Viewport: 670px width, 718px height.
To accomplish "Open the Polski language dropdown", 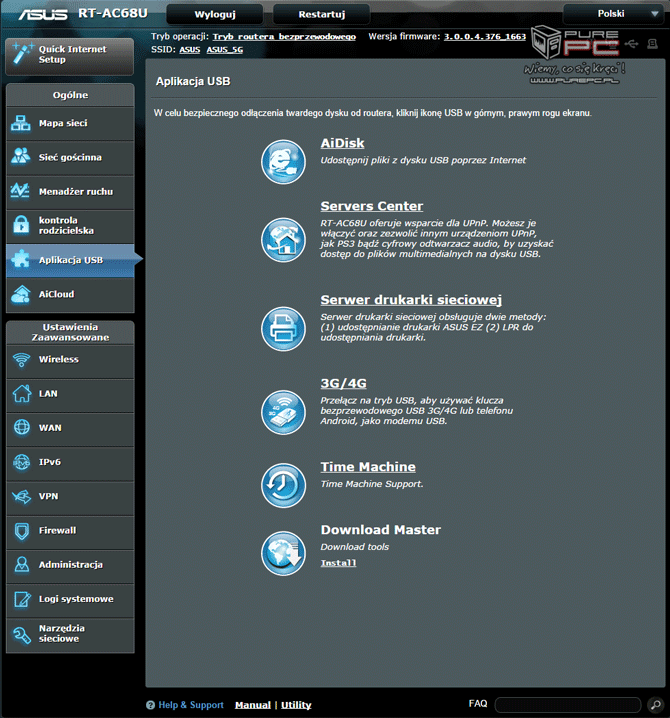I will [x=613, y=14].
